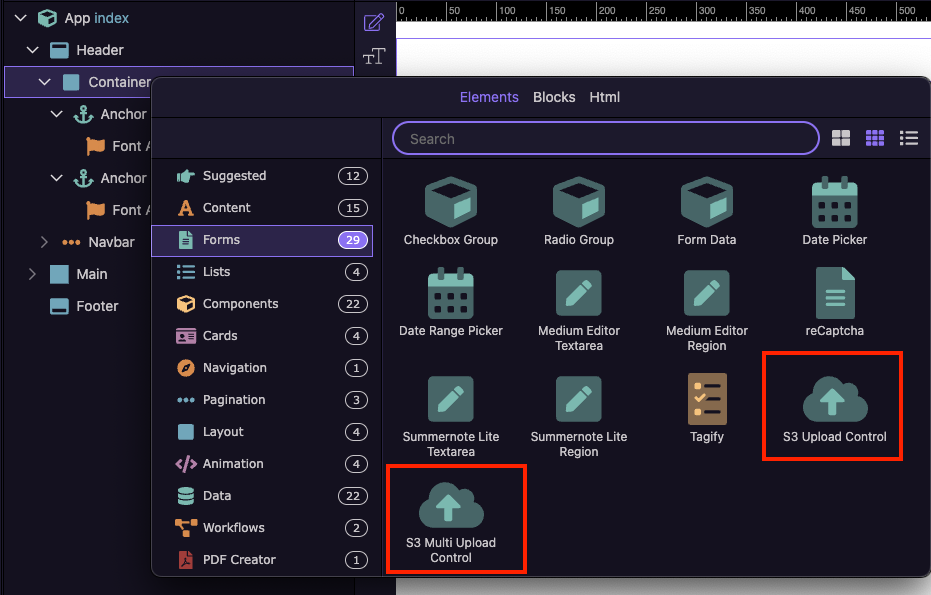The height and width of the screenshot is (595, 931).
Task: Click the text tool icon in toolbar
Action: [x=374, y=56]
